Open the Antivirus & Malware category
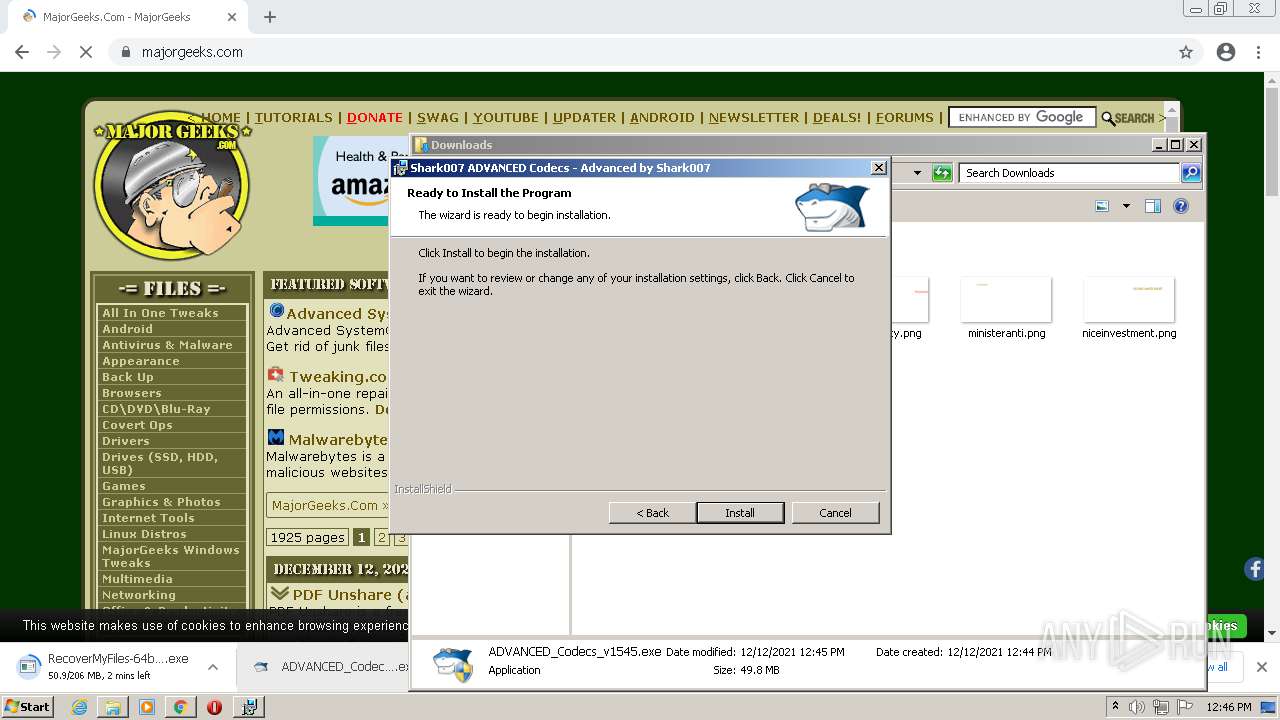1280x720 pixels. click(x=167, y=345)
